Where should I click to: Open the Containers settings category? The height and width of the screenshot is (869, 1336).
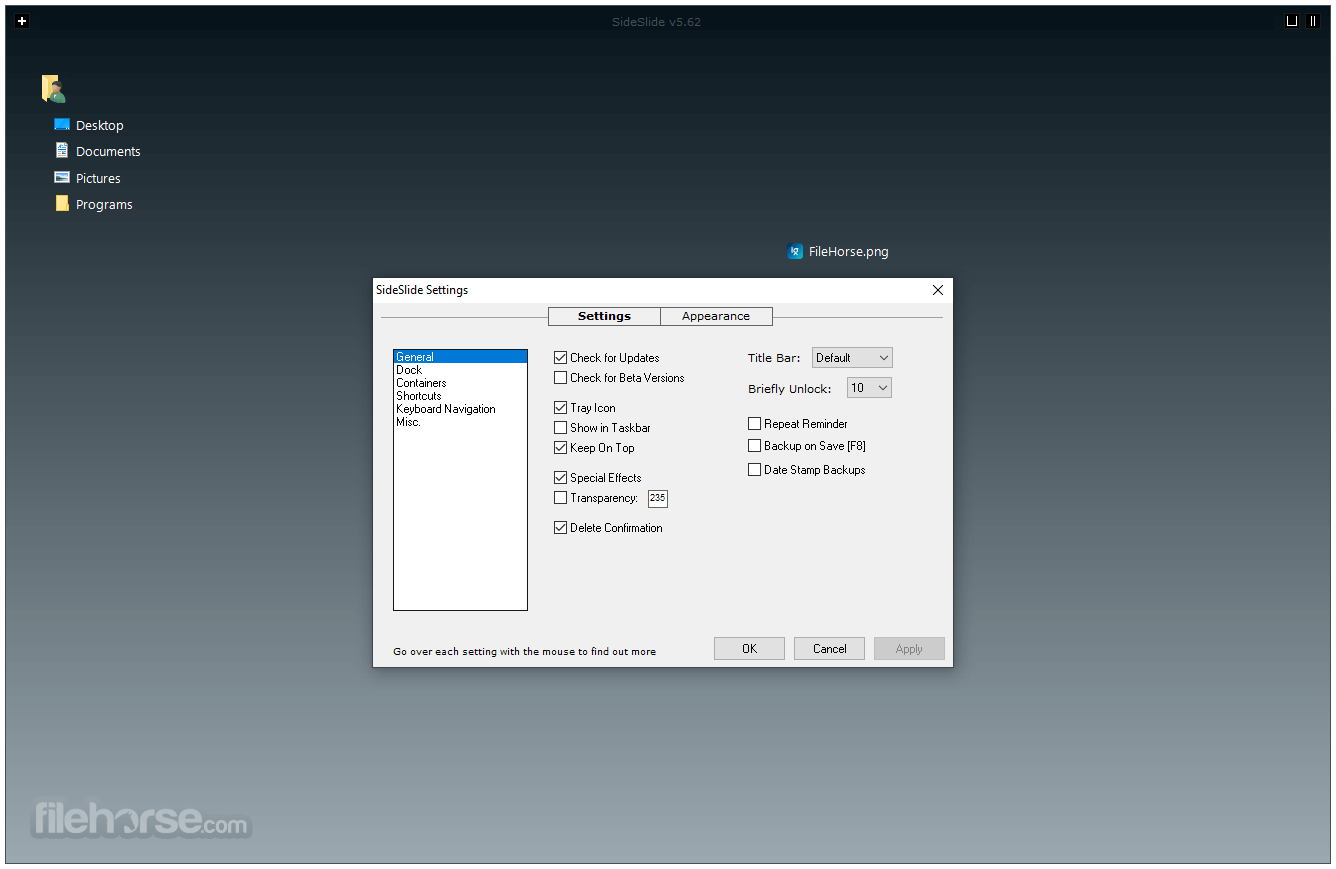tap(460, 383)
